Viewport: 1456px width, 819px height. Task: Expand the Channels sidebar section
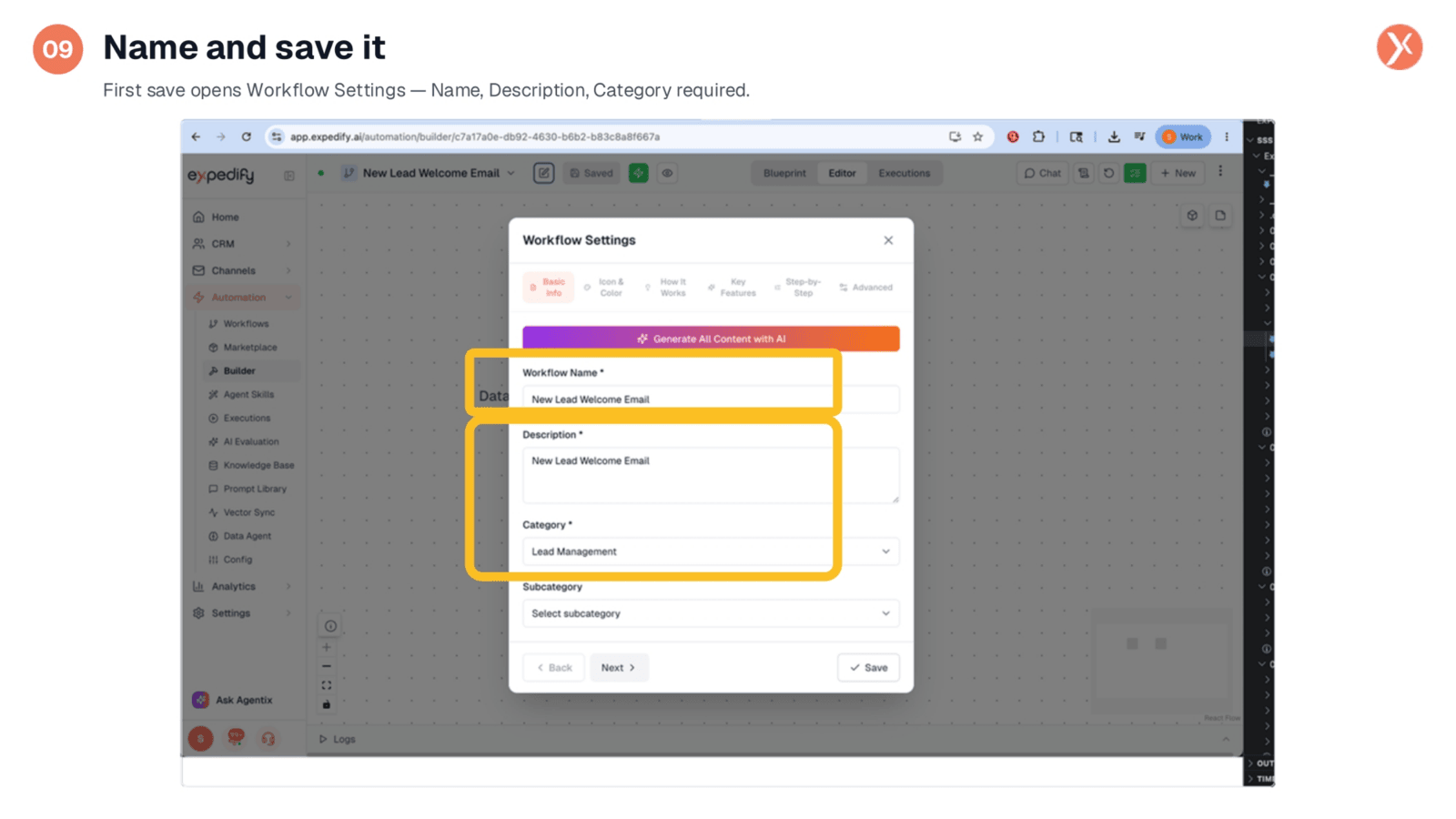242,270
